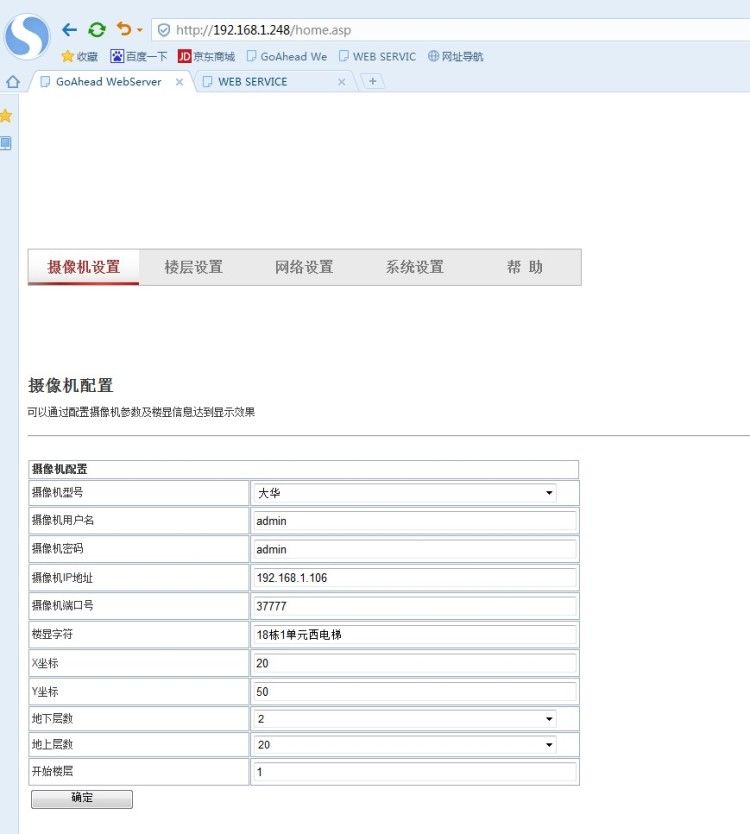Expand the 地下层数 dropdown
The image size is (750, 834).
[405, 719]
